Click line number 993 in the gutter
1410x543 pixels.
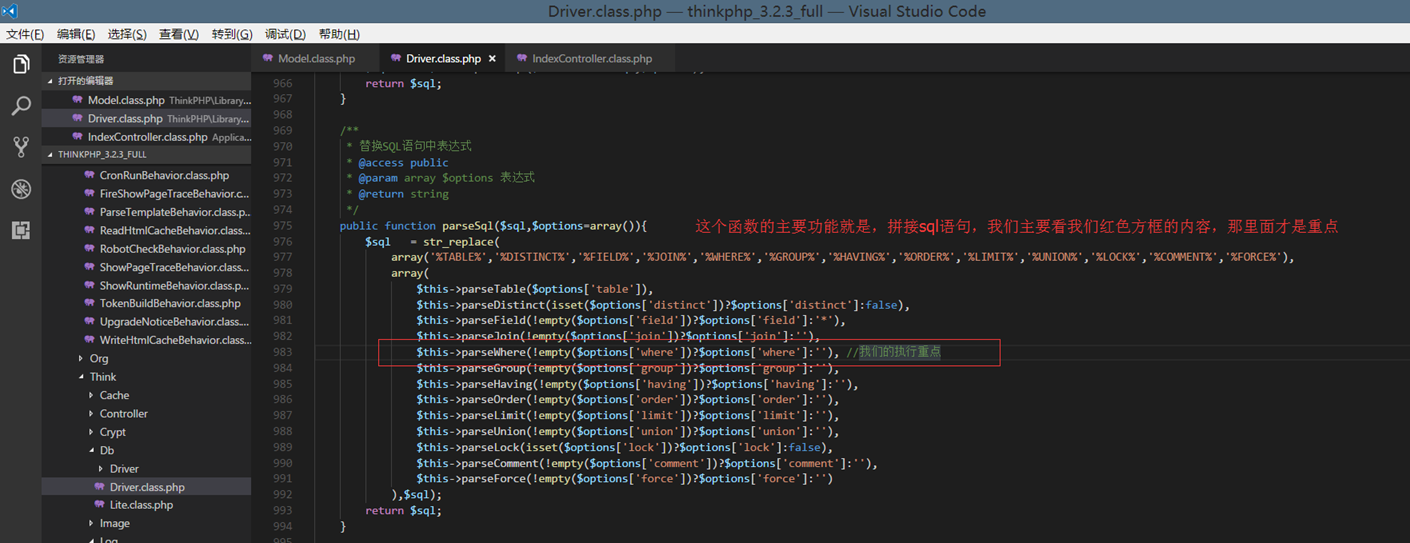coord(283,510)
